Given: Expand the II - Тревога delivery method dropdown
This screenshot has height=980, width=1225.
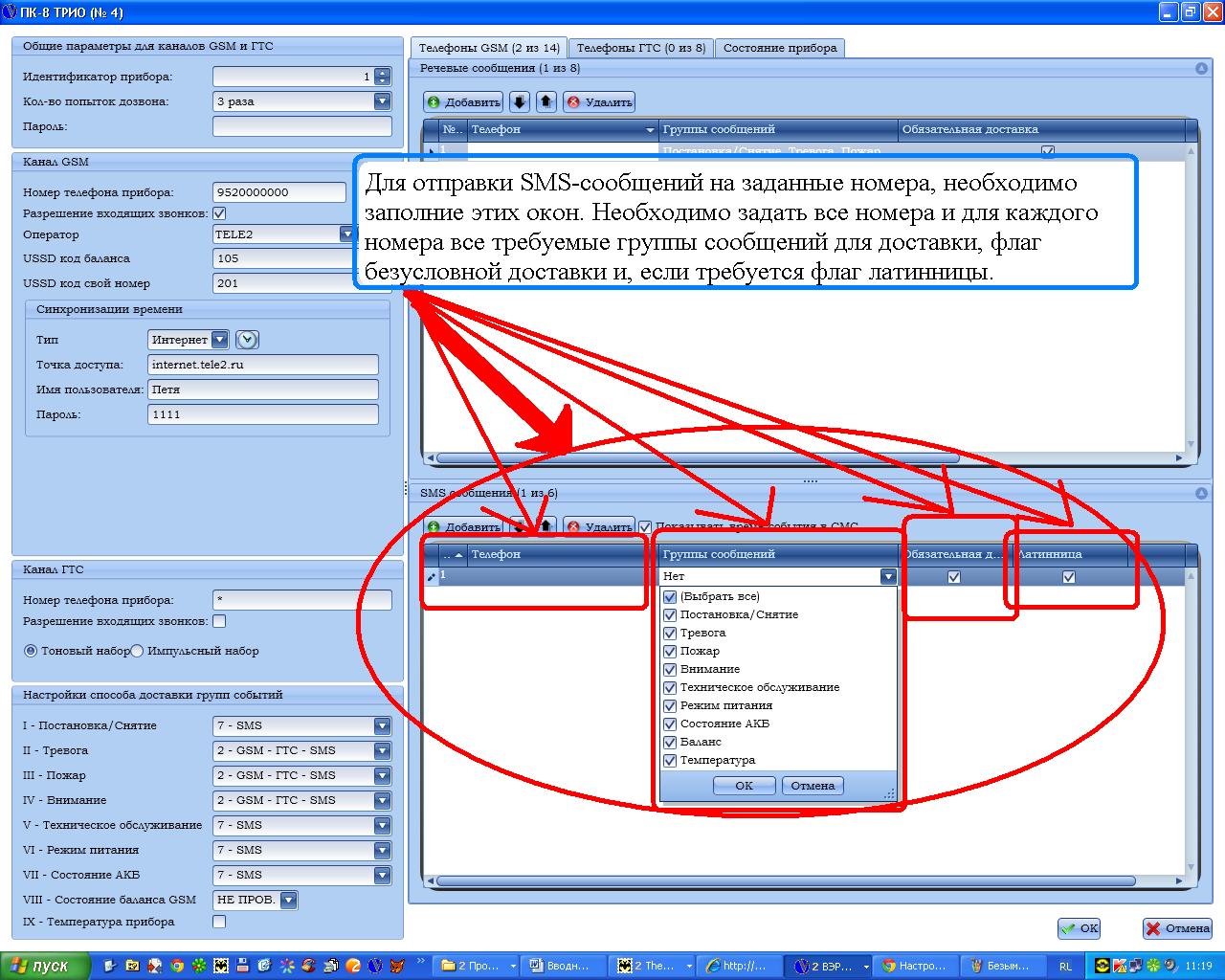Looking at the screenshot, I should (x=382, y=750).
